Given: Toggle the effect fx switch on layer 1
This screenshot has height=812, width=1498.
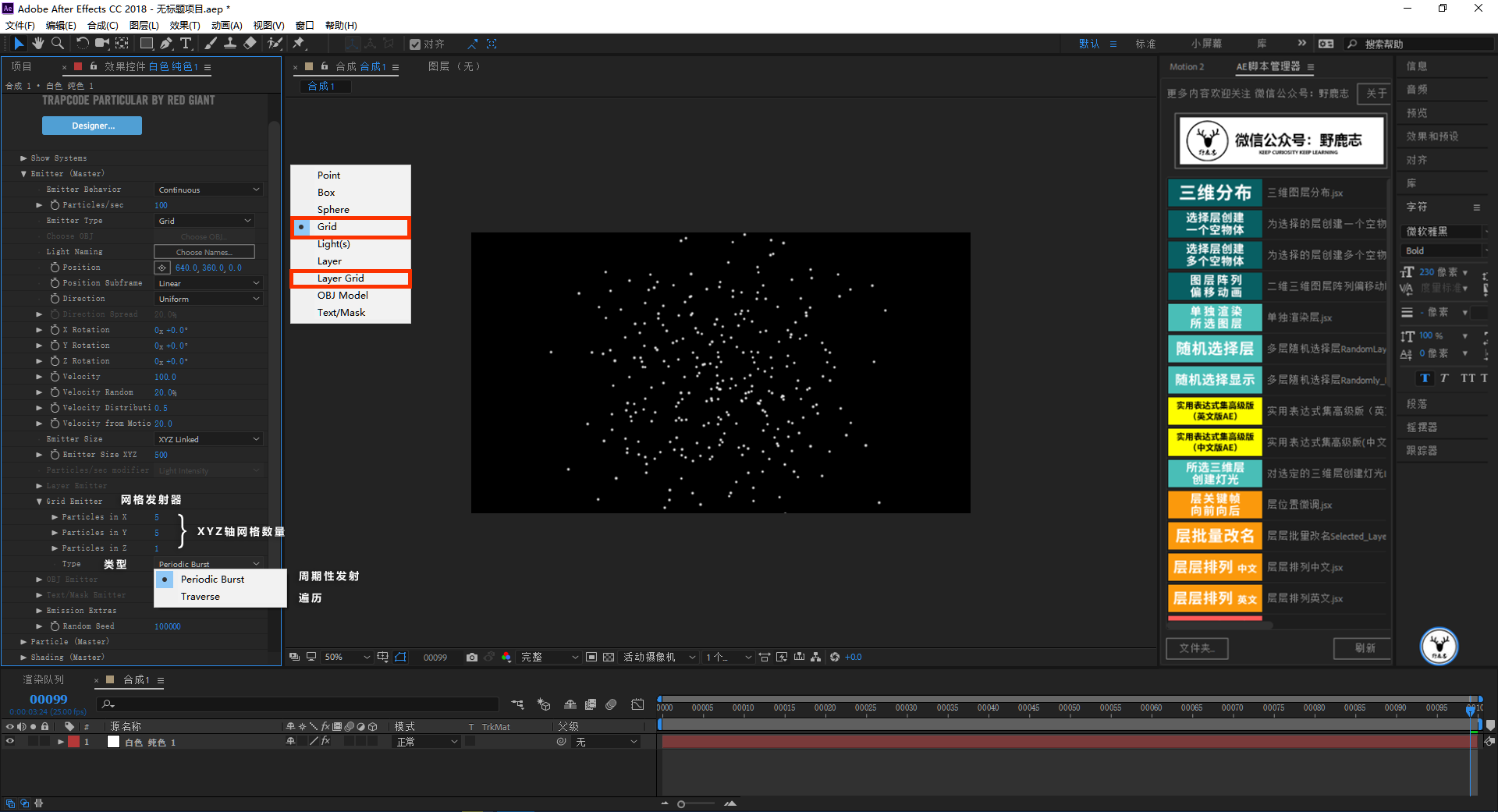Looking at the screenshot, I should pyautogui.click(x=325, y=742).
